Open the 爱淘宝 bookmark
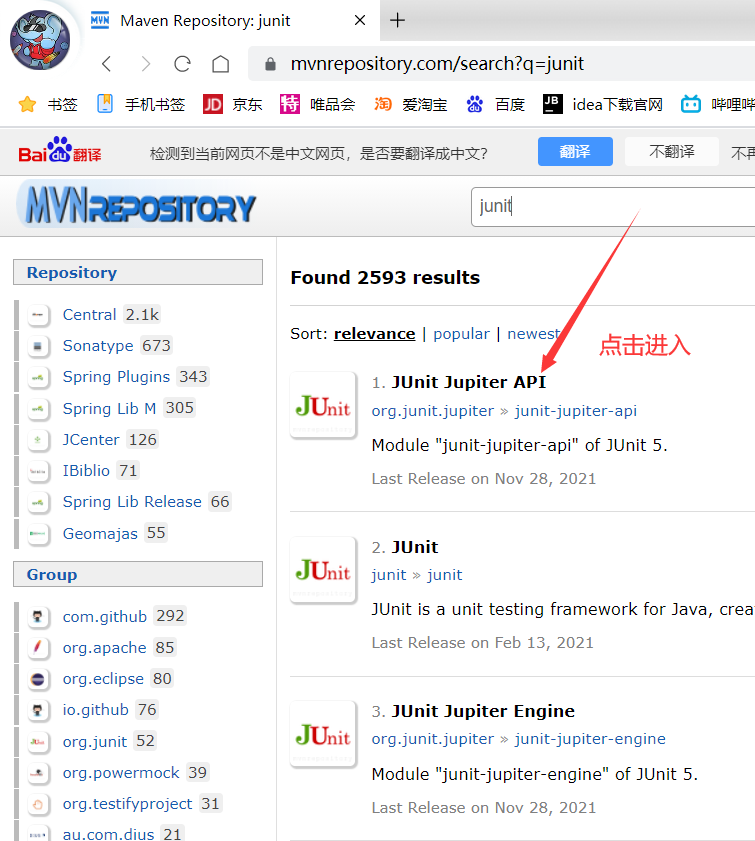Screen dimensions: 755x841 click(x=410, y=104)
